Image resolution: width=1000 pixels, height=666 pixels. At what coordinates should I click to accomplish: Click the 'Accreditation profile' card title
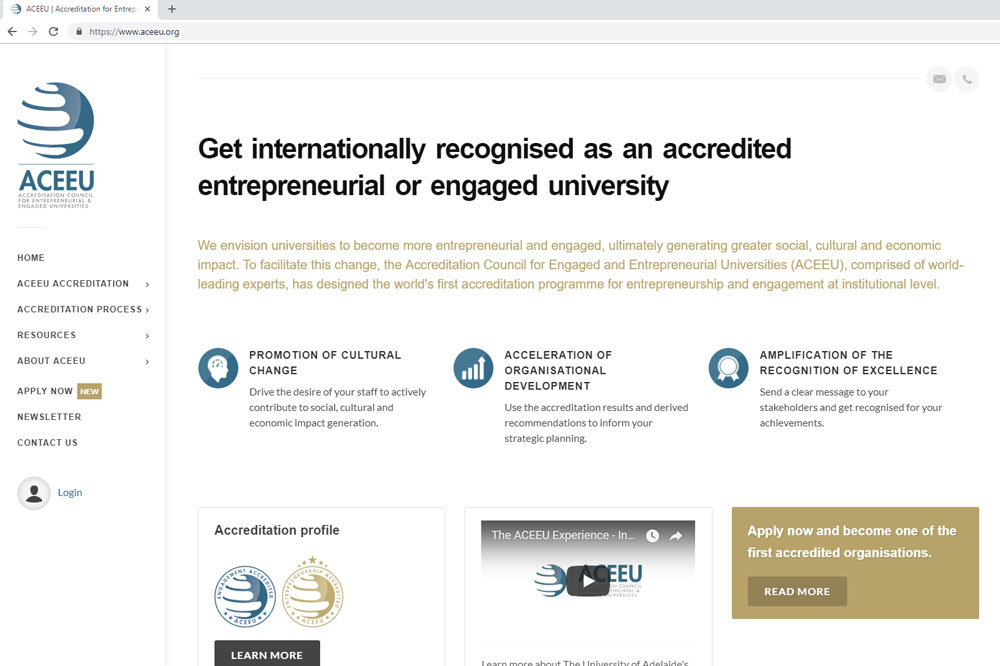click(x=277, y=530)
